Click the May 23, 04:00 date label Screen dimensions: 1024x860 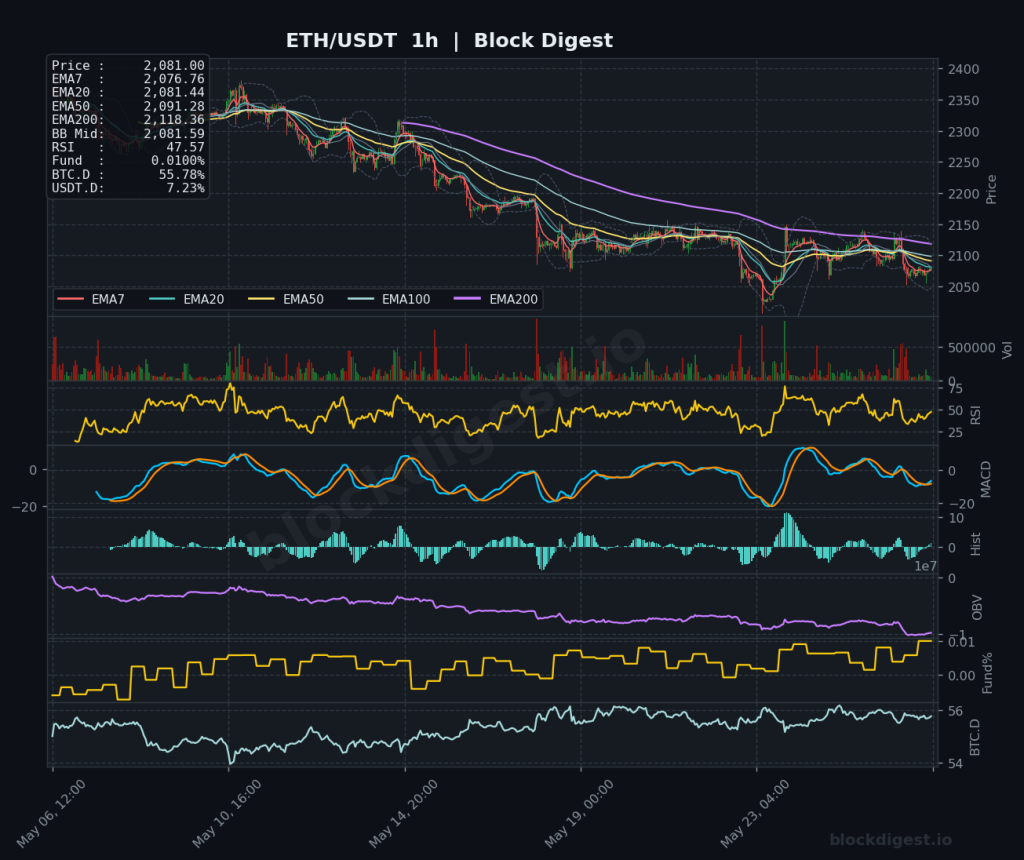pos(755,814)
